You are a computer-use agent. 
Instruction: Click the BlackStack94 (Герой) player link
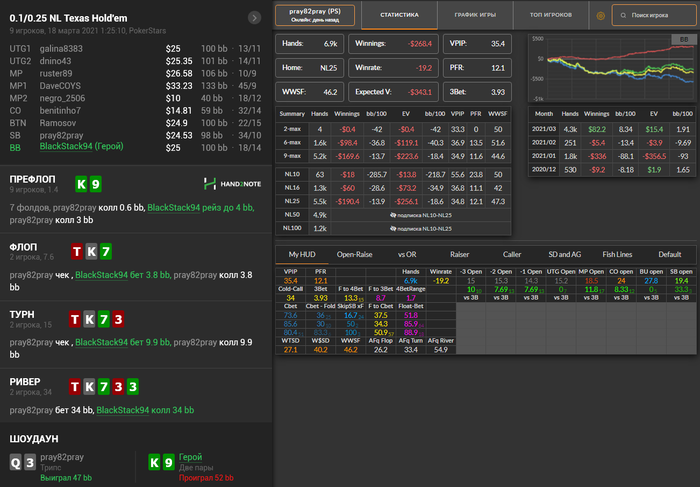pyautogui.click(x=81, y=146)
